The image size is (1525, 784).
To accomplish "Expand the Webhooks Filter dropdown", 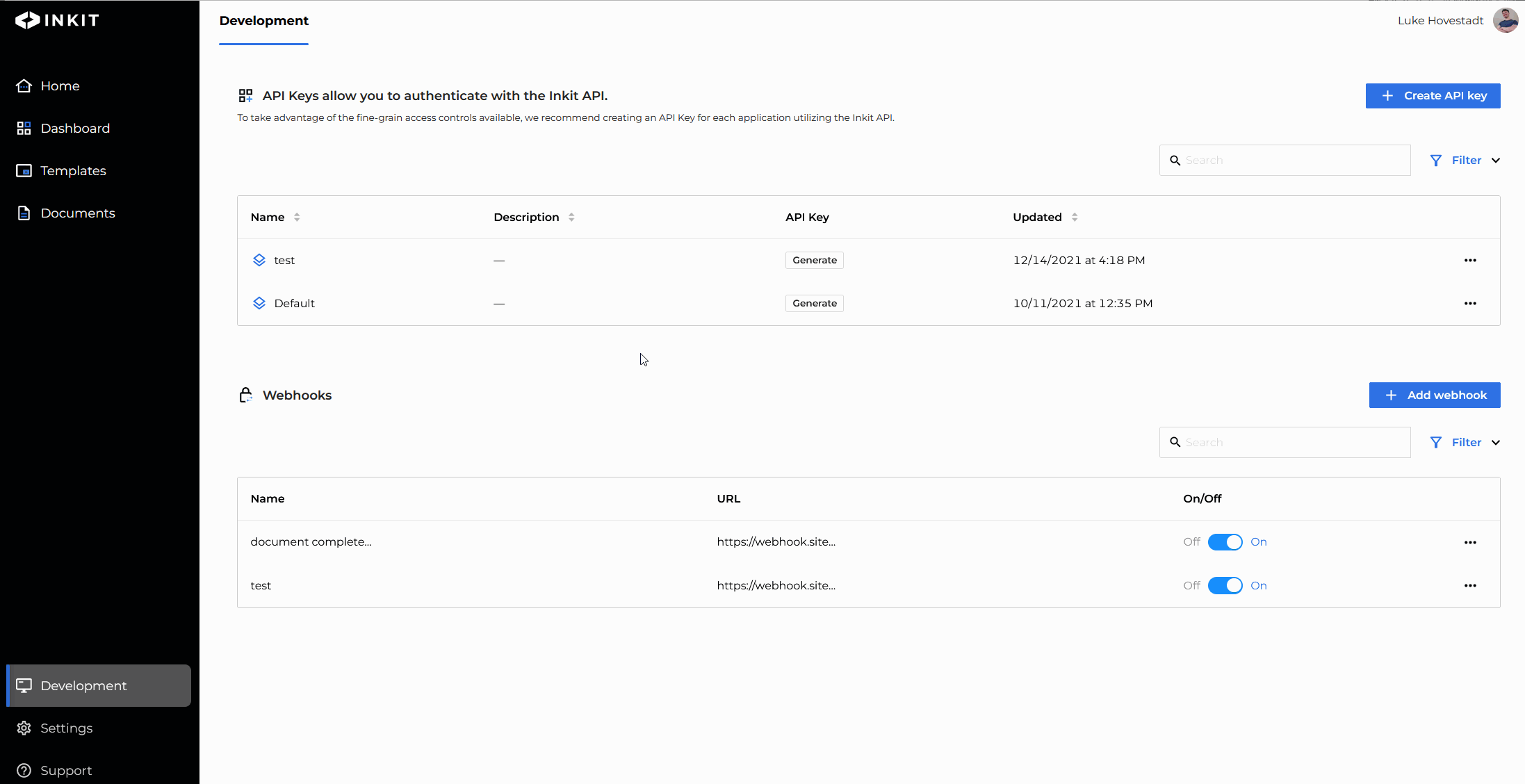I will (x=1465, y=443).
